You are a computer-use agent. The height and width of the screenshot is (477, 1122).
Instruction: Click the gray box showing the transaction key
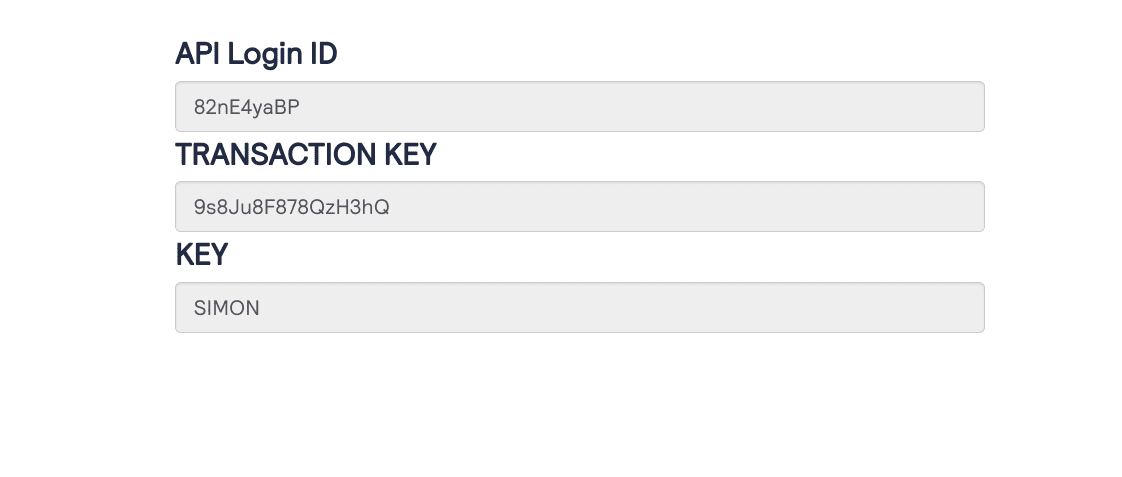coord(580,207)
